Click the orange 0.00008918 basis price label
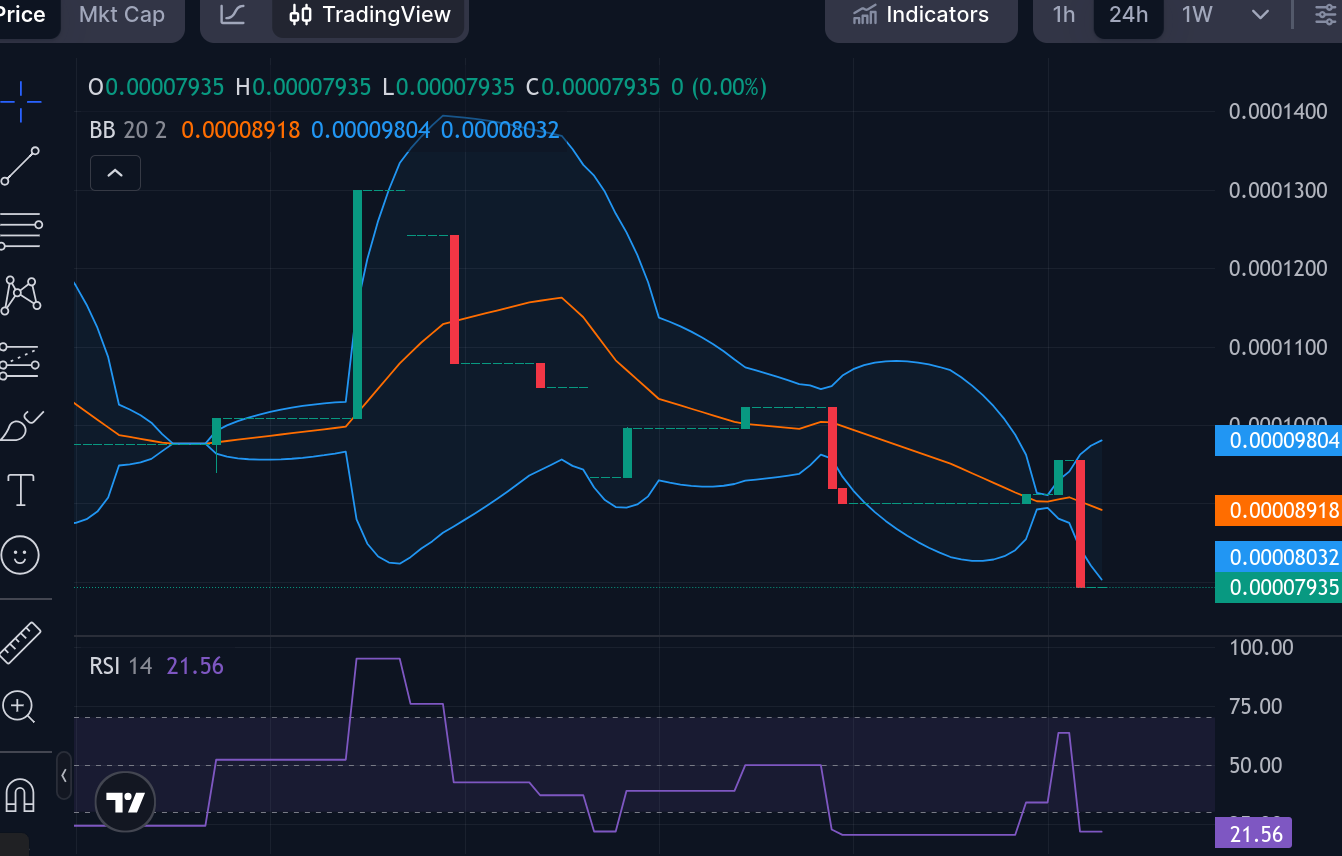This screenshot has width=1342, height=856. (1277, 510)
